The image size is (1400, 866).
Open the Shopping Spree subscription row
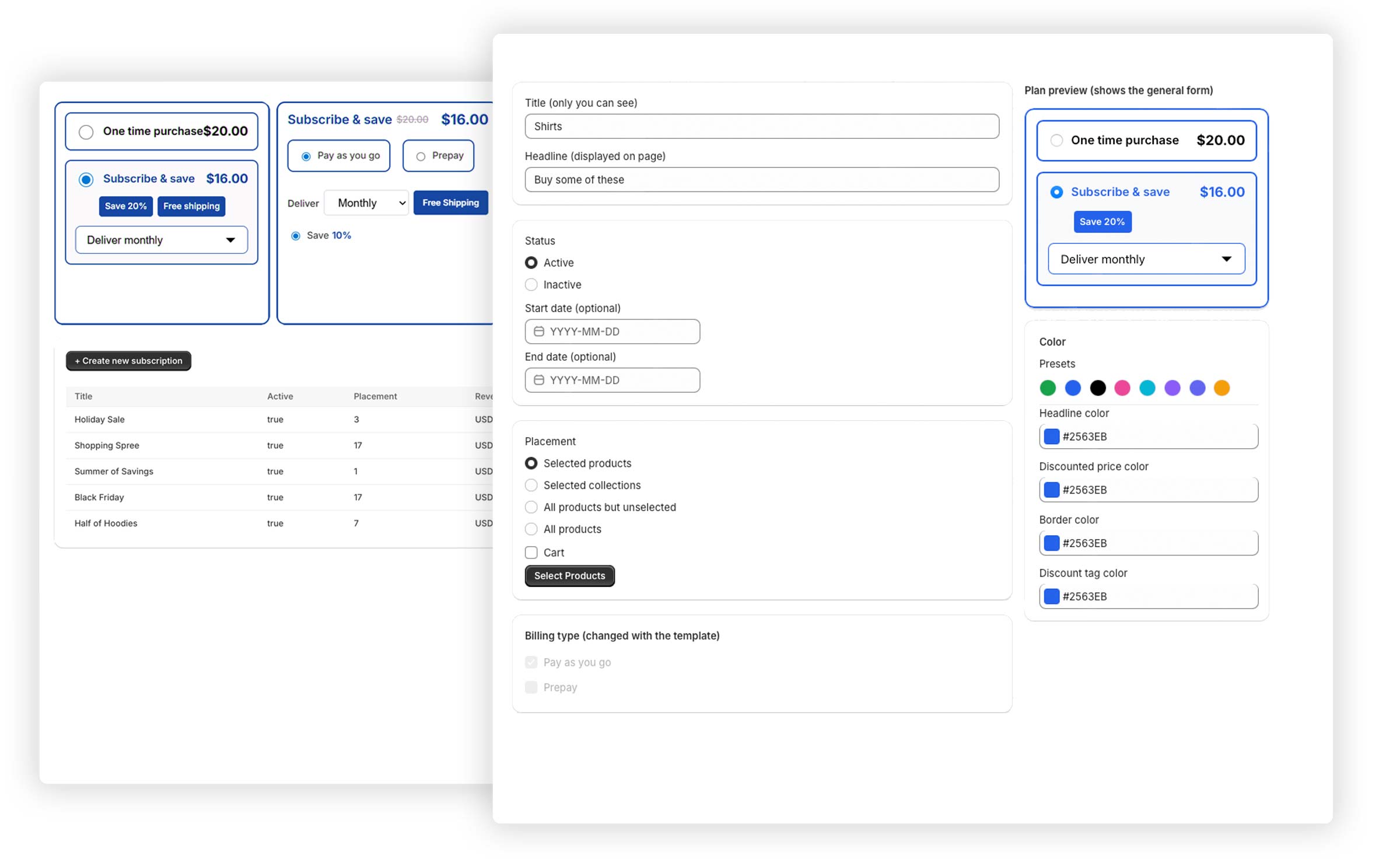pyautogui.click(x=279, y=445)
